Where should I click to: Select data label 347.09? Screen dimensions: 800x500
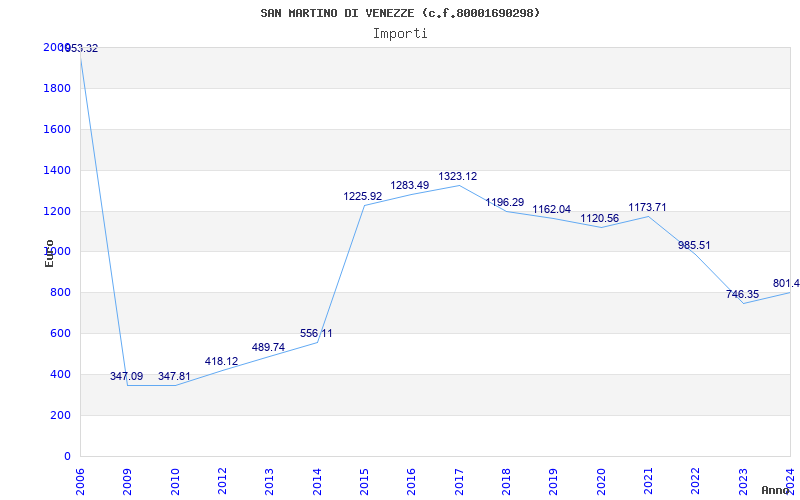[x=127, y=377]
